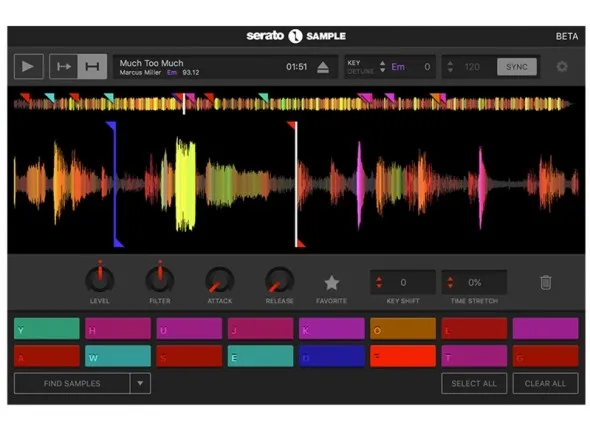Click the Time Stretch stepper arrows
Image resolution: width=590 pixels, height=434 pixels.
click(450, 282)
